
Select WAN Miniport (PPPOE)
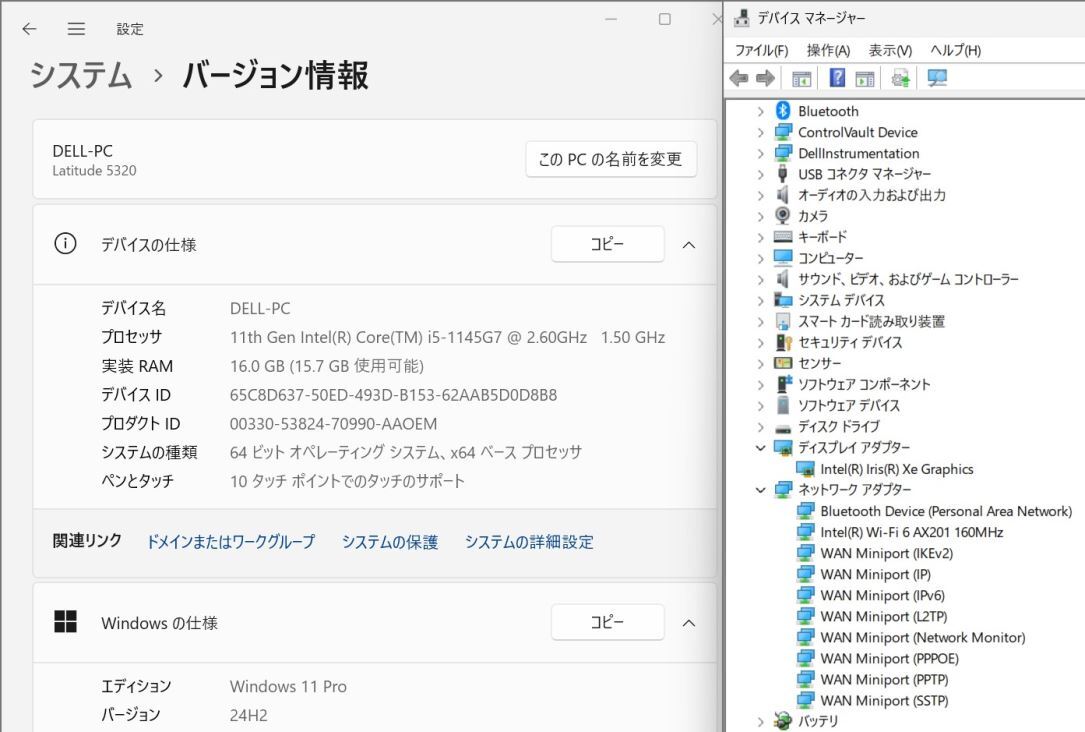[x=889, y=659]
